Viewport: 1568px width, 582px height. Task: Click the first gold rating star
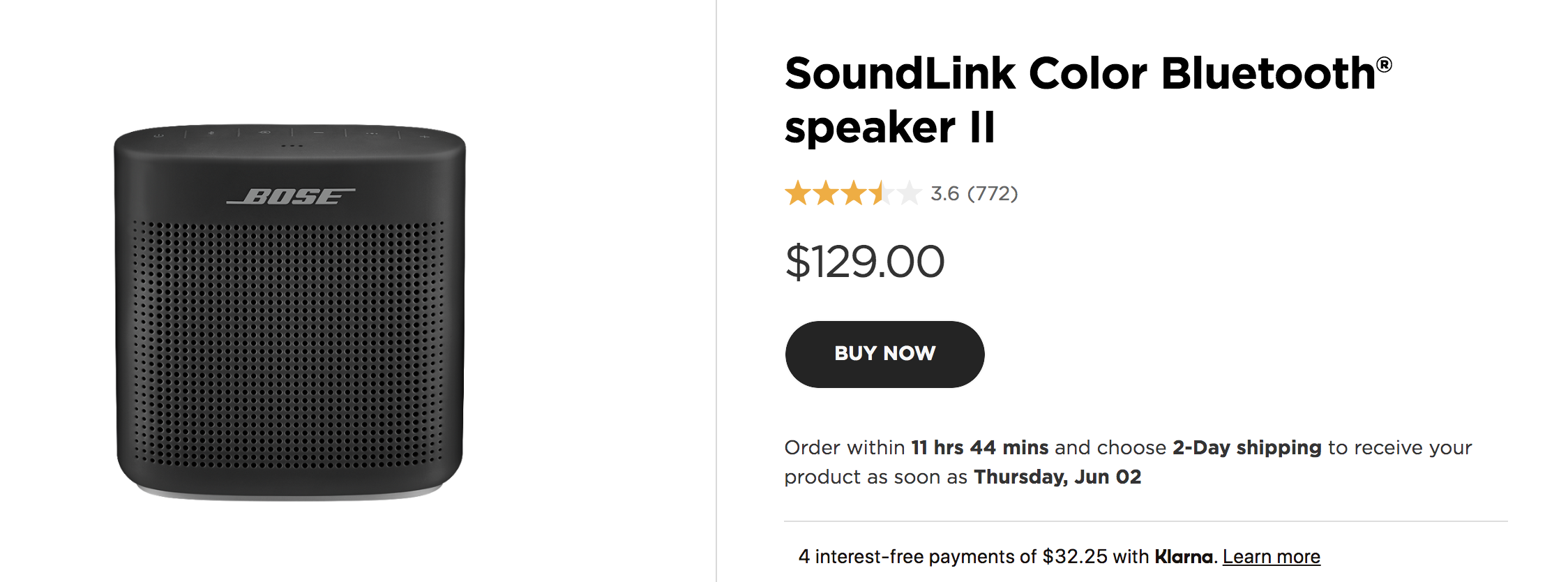click(798, 193)
